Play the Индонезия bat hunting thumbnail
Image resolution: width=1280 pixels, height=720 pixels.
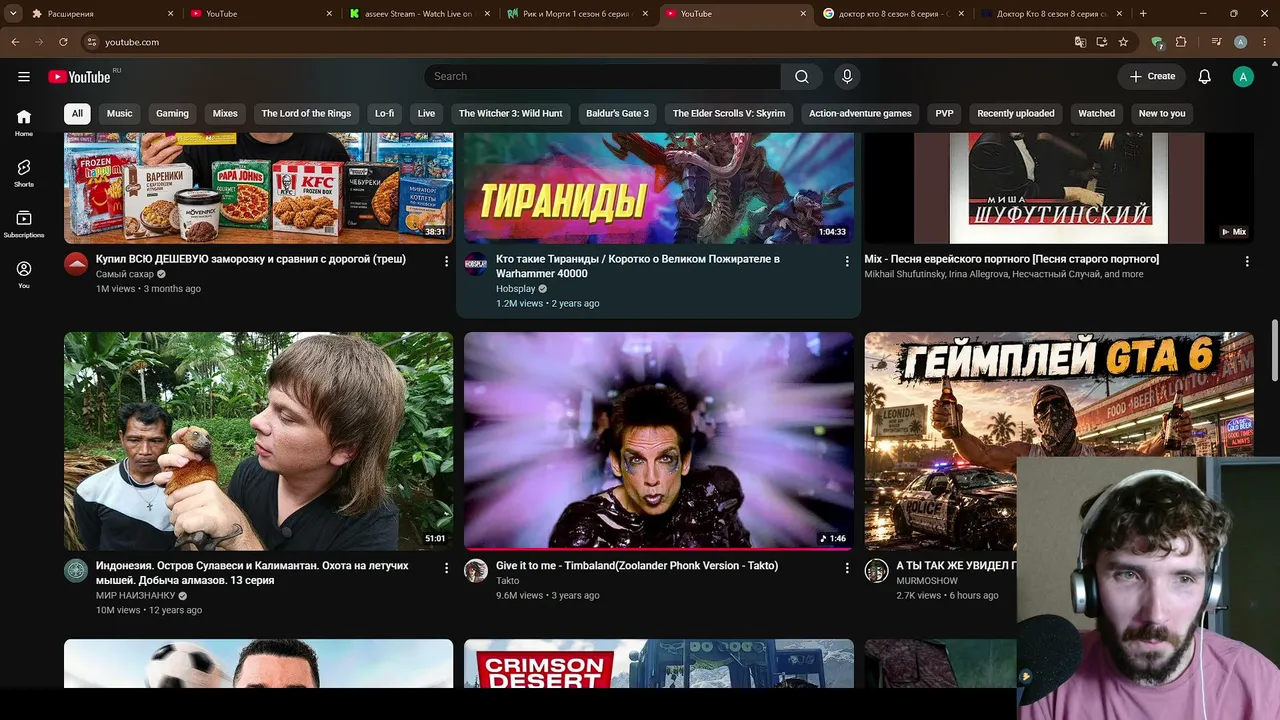tap(259, 441)
